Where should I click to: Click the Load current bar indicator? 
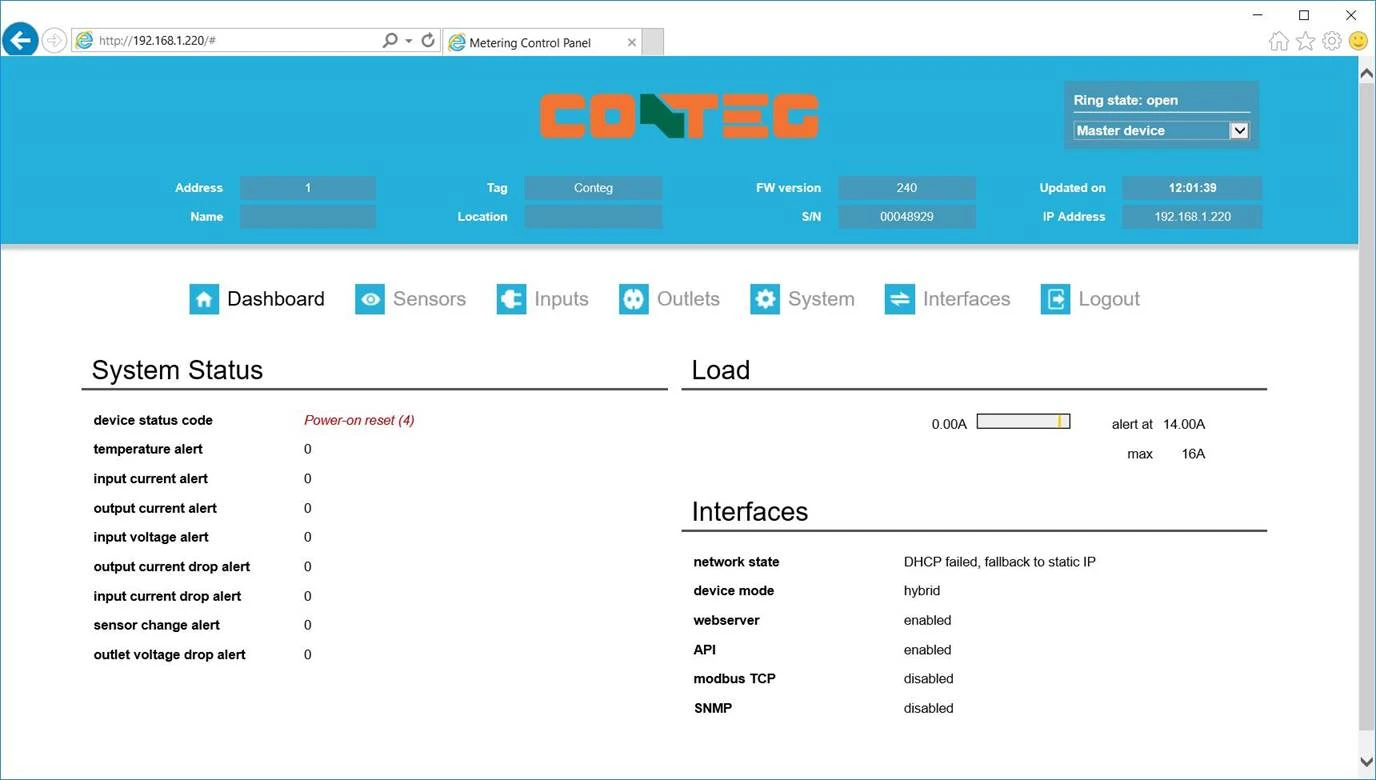click(1023, 422)
